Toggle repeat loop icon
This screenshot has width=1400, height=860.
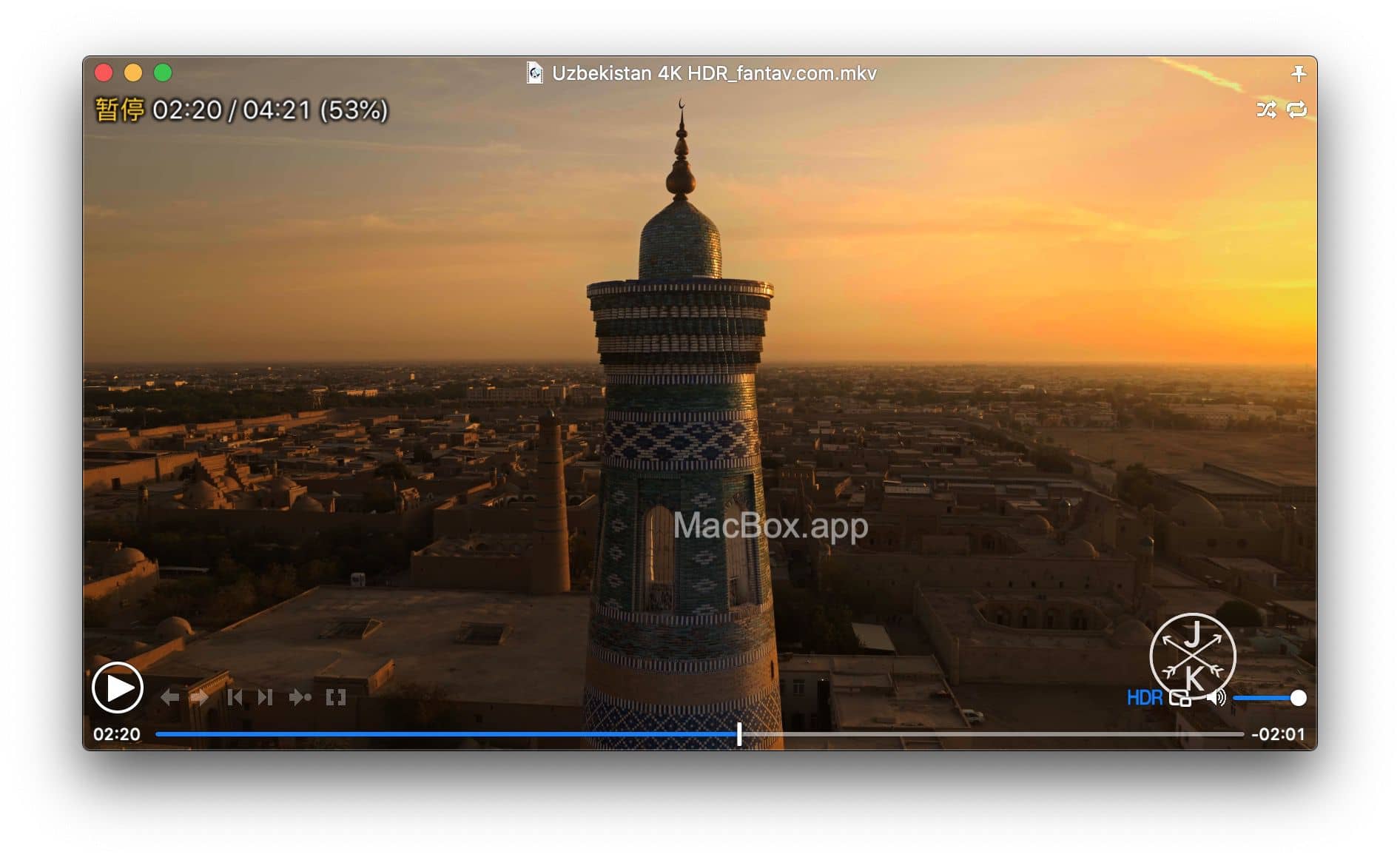(x=1297, y=110)
